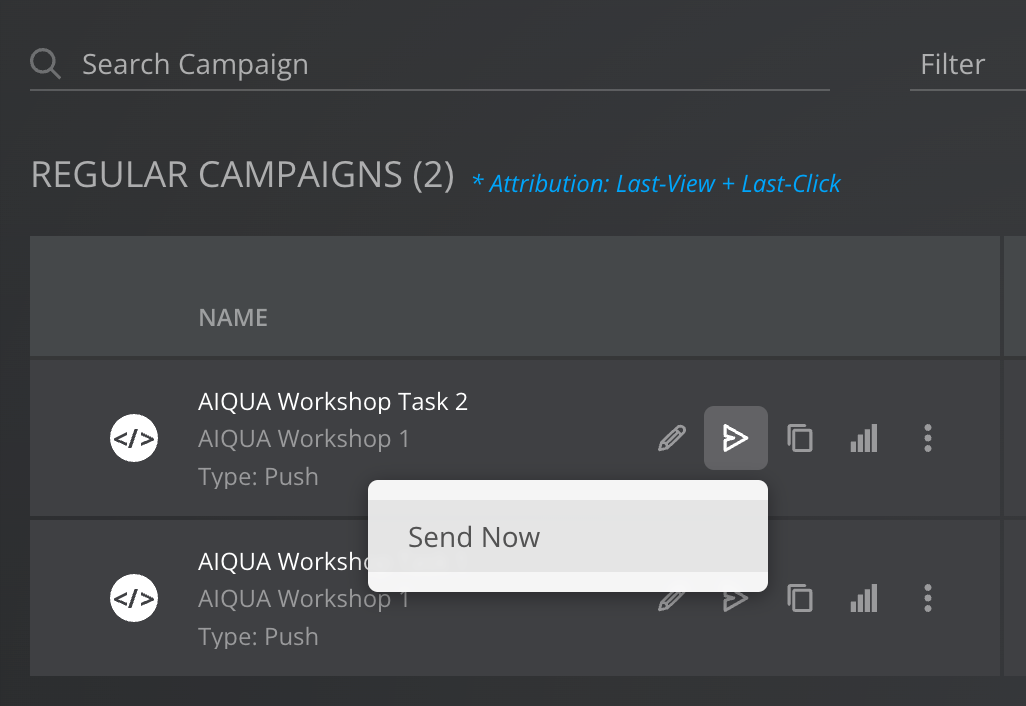This screenshot has height=706, width=1026.
Task: Select the code icon on the second campaign row
Action: click(134, 598)
